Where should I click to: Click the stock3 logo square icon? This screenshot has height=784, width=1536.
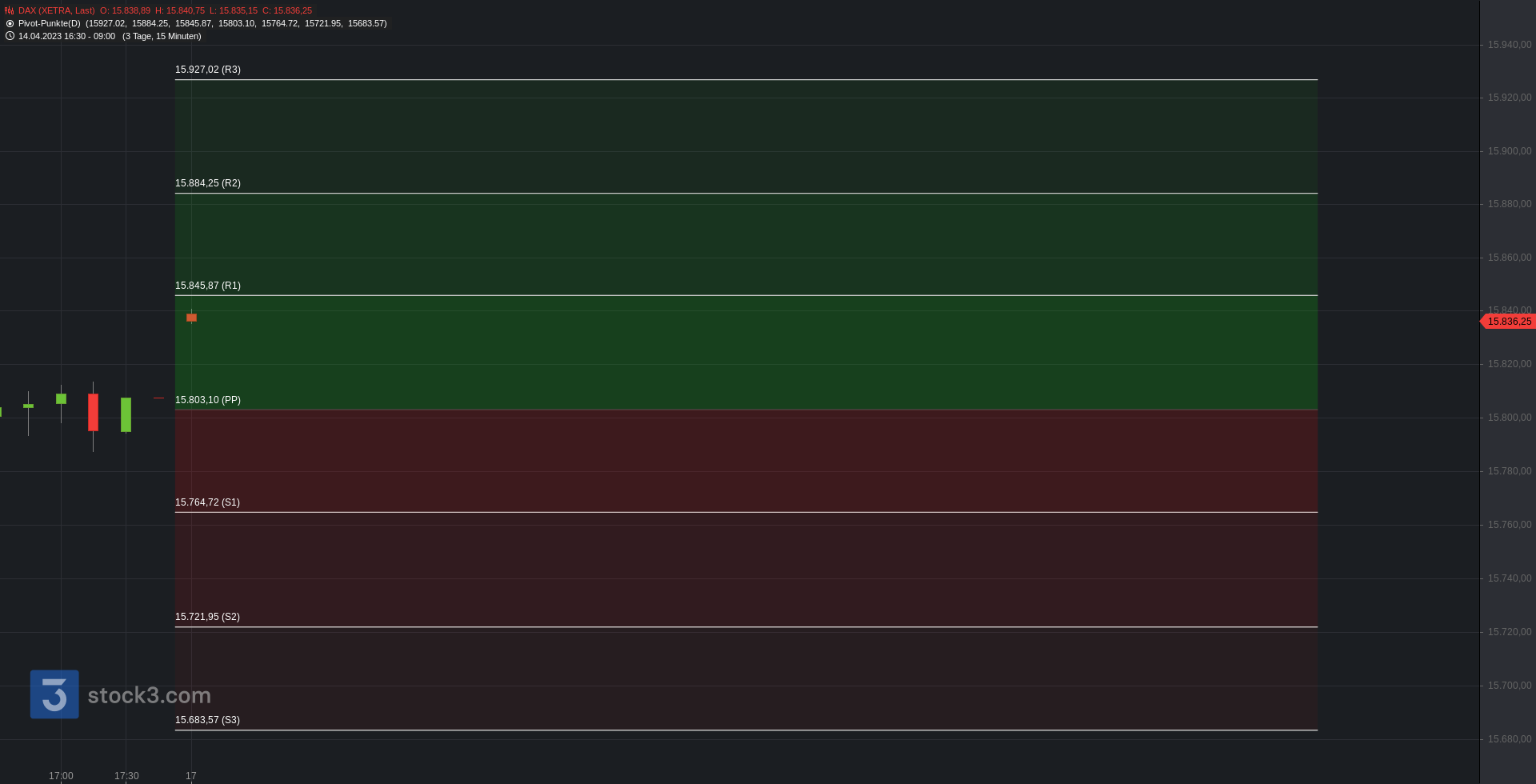(54, 694)
